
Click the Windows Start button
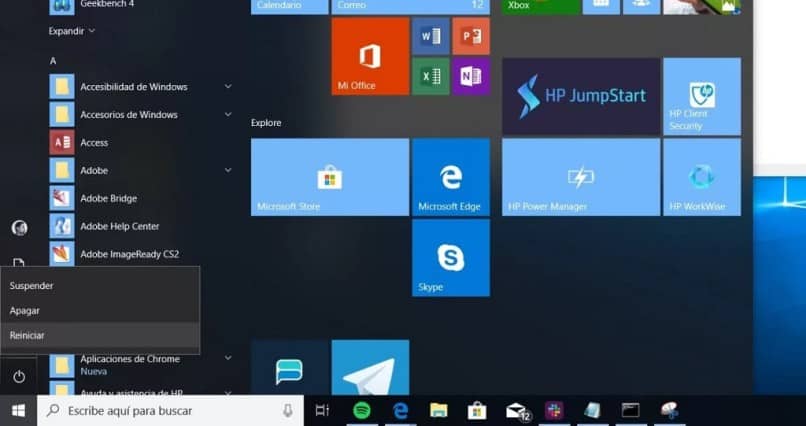(x=19, y=411)
